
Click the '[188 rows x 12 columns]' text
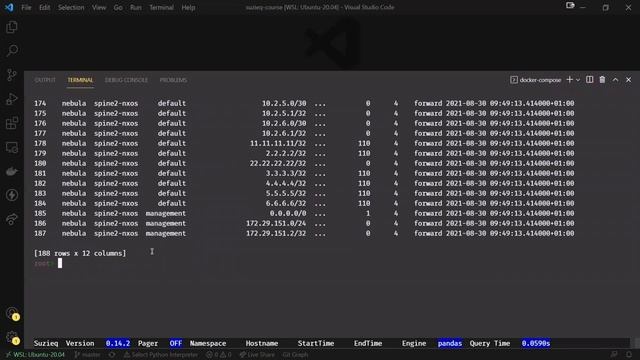(80, 253)
